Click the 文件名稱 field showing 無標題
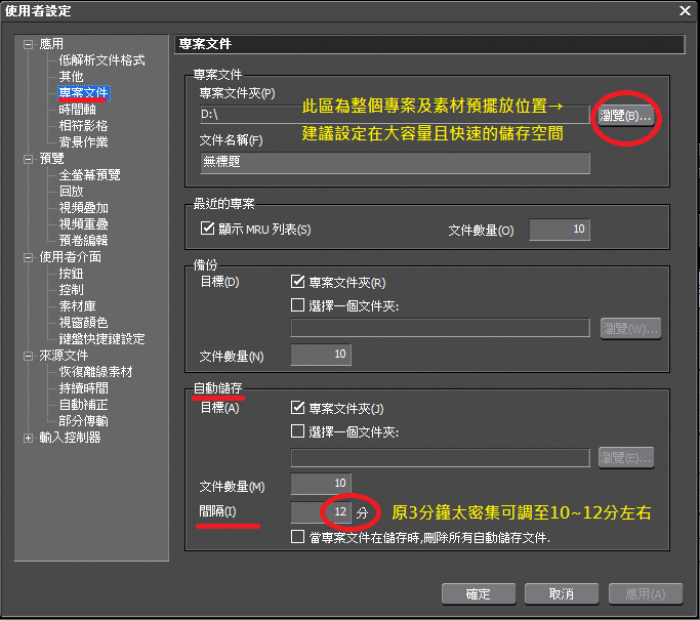The width and height of the screenshot is (700, 620). click(x=395, y=162)
